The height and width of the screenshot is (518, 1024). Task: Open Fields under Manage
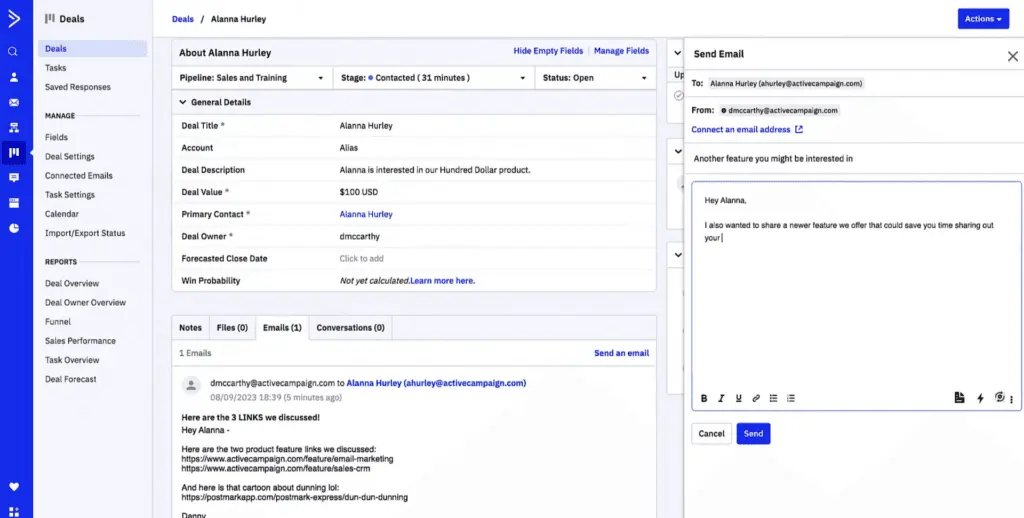56,138
